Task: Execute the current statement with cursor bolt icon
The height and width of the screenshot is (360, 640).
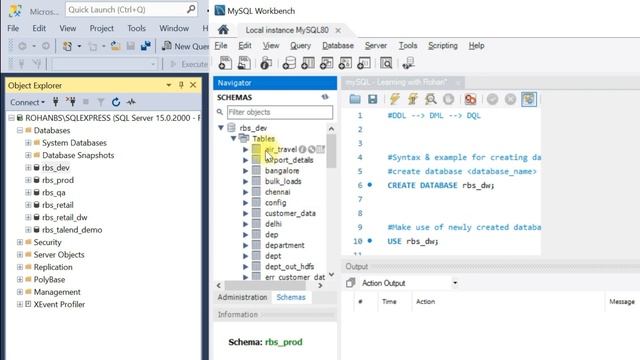Action: (413, 99)
